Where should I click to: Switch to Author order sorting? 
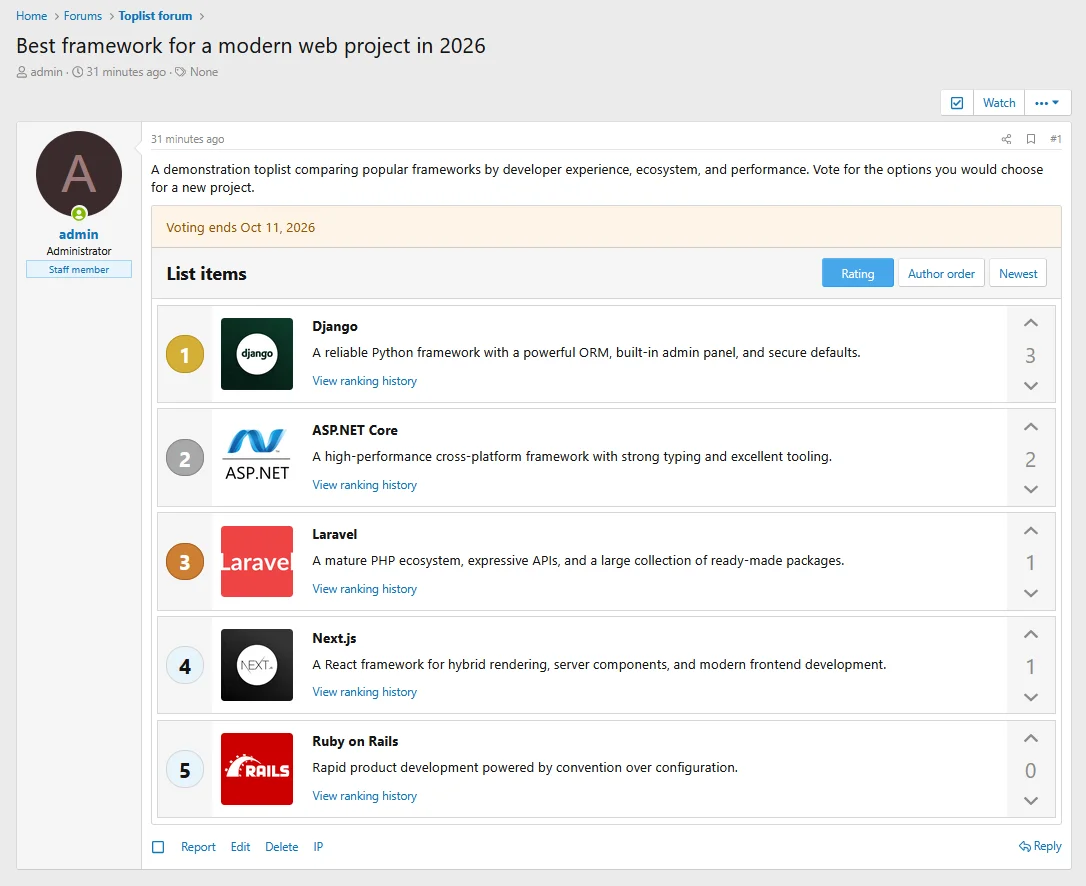(x=941, y=274)
